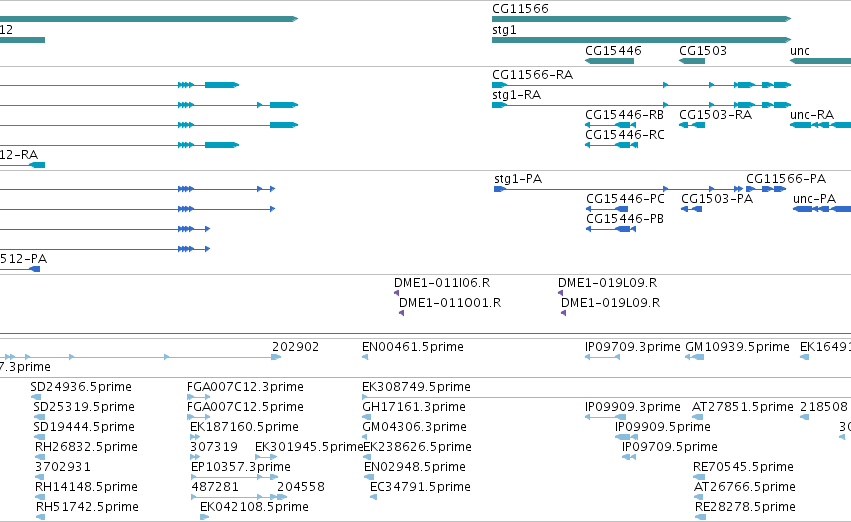The width and height of the screenshot is (851, 522).
Task: Select the EK308749.5prime EST label
Action: (416, 387)
